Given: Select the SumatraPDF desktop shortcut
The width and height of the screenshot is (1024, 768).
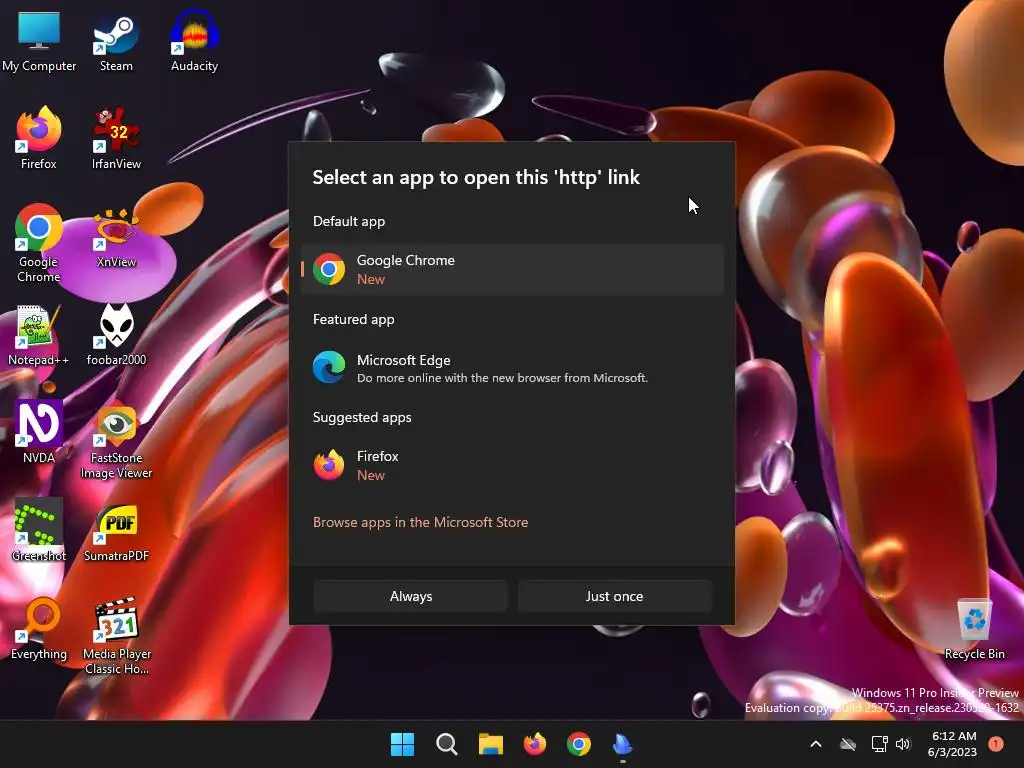Looking at the screenshot, I should [x=116, y=531].
